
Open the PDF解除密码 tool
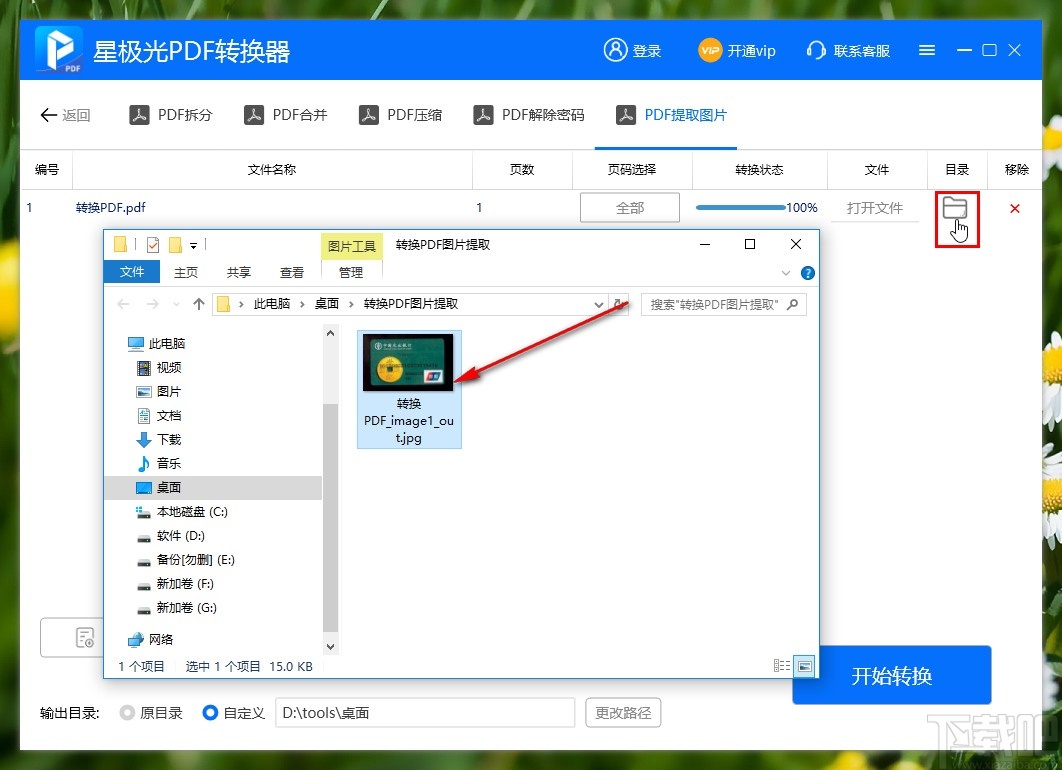coord(529,114)
